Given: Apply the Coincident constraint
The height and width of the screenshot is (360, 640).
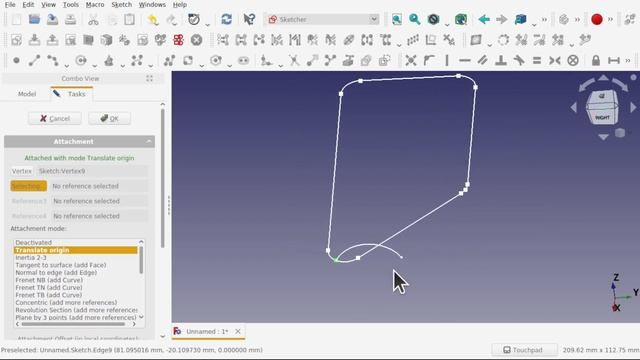Looking at the screenshot, I should coord(411,60).
